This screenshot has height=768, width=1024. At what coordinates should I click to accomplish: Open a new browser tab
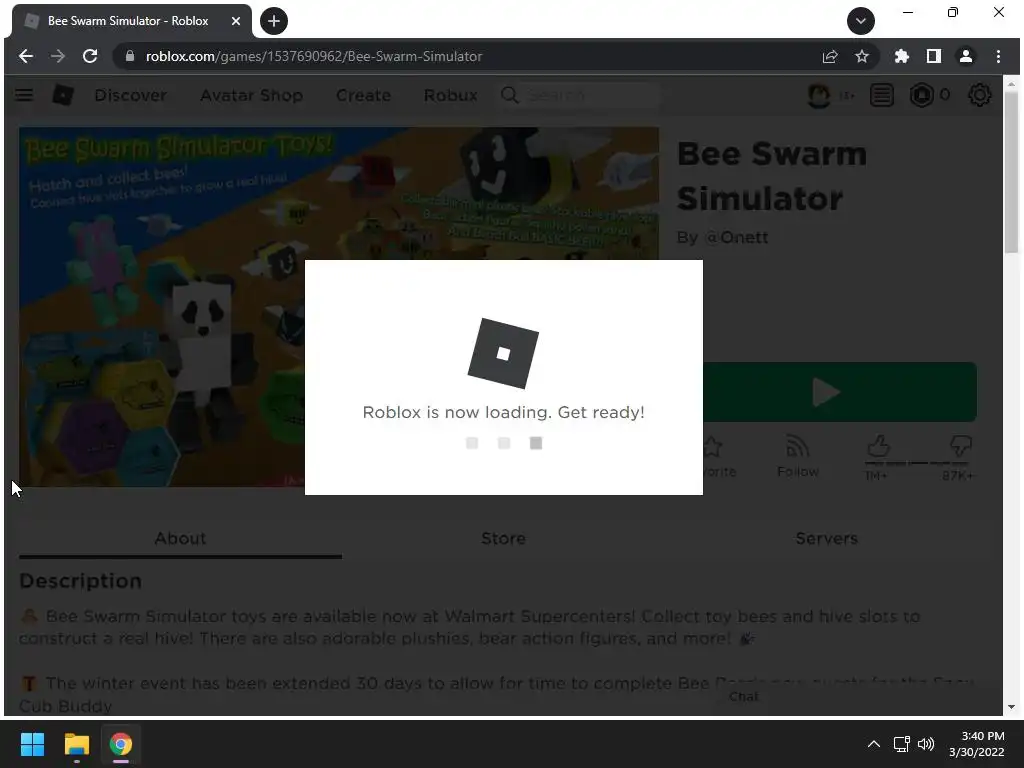pyautogui.click(x=274, y=21)
